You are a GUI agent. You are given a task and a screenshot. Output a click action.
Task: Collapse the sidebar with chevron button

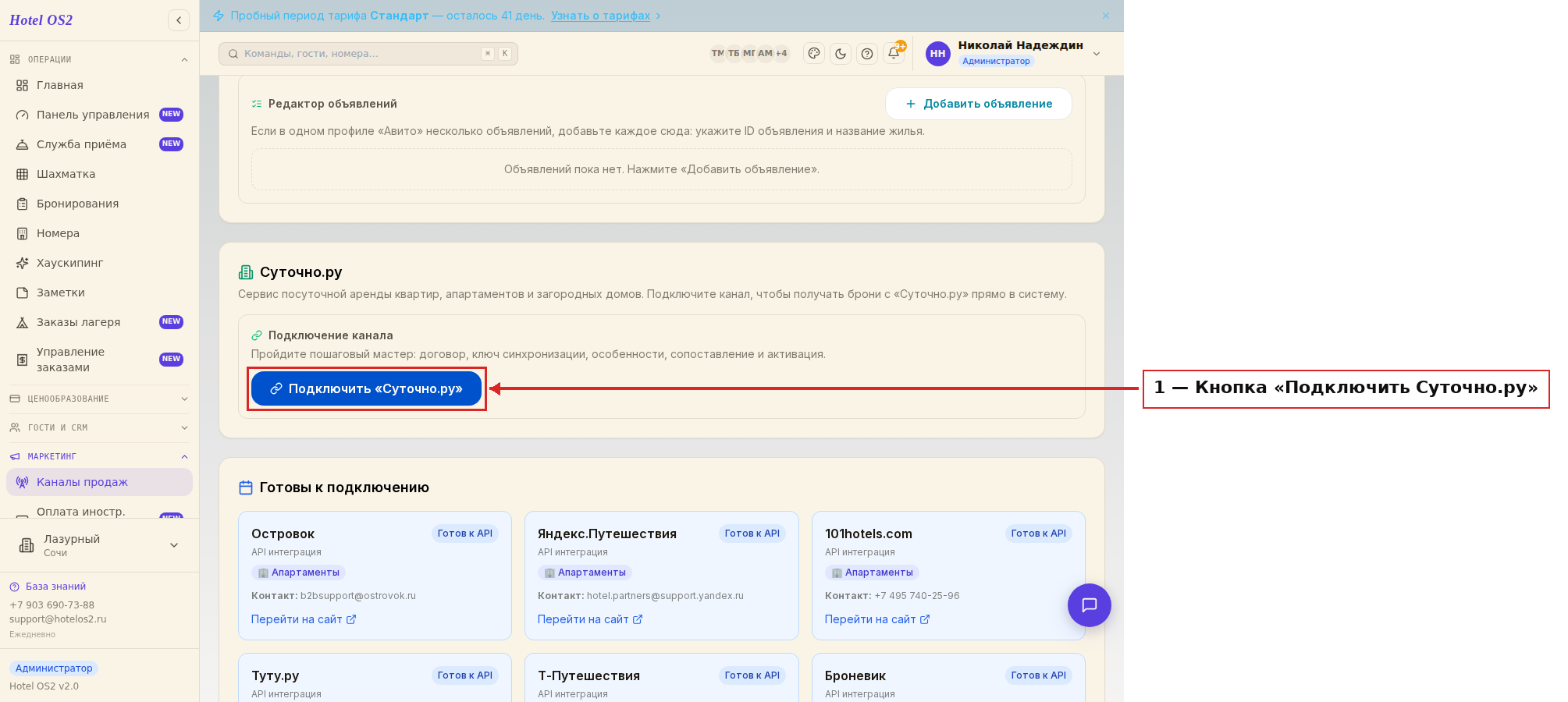coord(179,20)
